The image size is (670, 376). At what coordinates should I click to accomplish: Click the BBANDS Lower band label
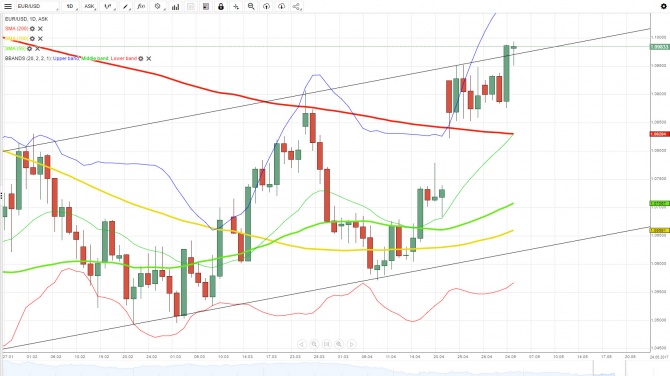point(123,59)
